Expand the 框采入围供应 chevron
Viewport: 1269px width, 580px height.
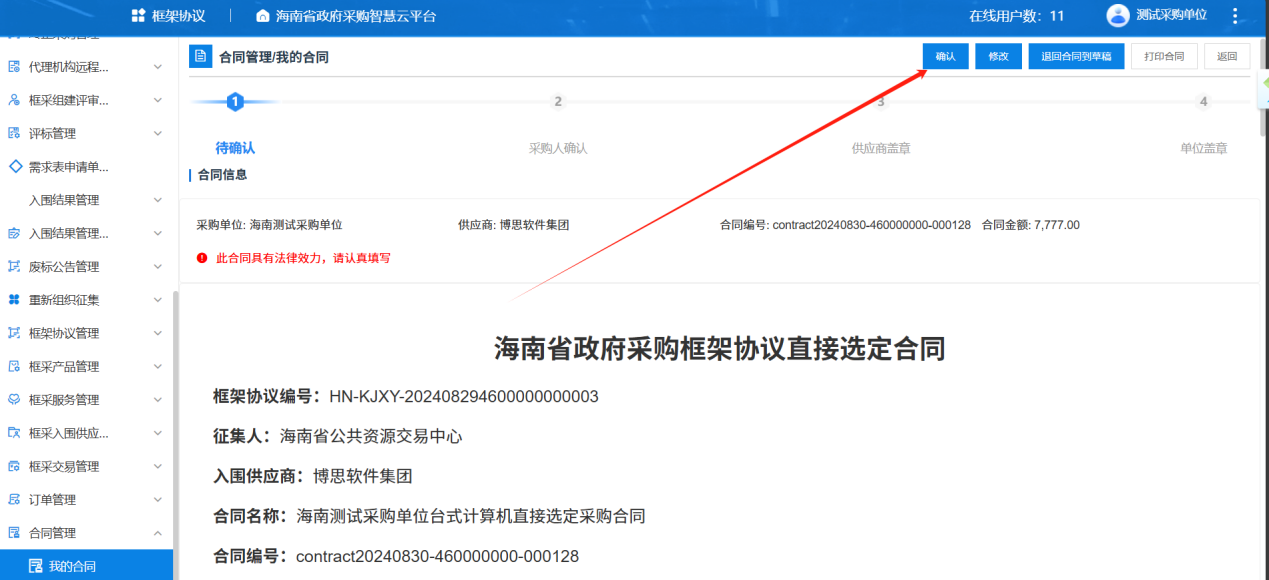157,433
